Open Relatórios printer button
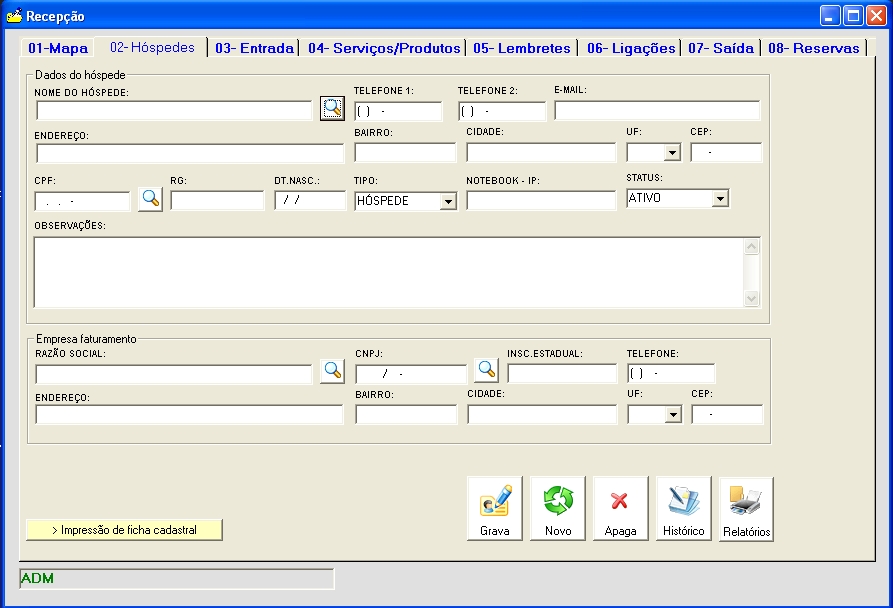Image resolution: width=893 pixels, height=608 pixels. point(746,509)
